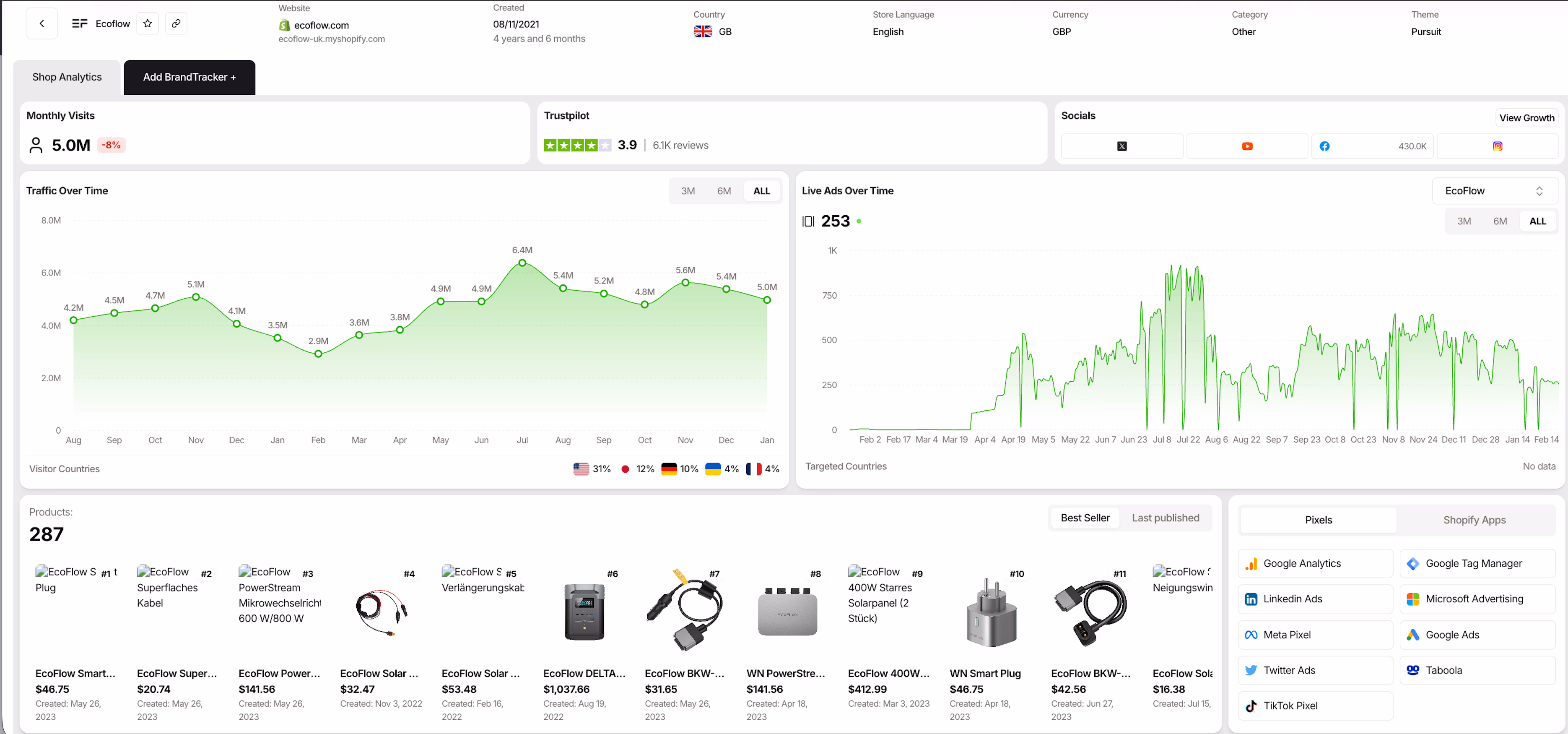Switch to the Shopify Apps tab

click(x=1474, y=520)
